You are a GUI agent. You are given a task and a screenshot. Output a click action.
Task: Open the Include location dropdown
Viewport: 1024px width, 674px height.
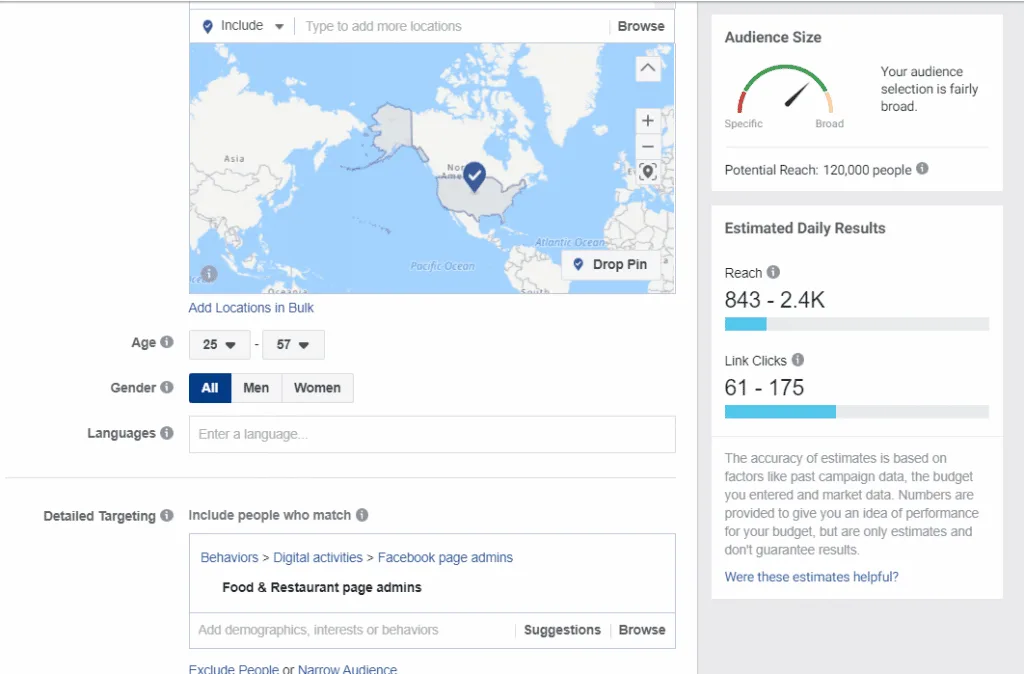(x=243, y=26)
